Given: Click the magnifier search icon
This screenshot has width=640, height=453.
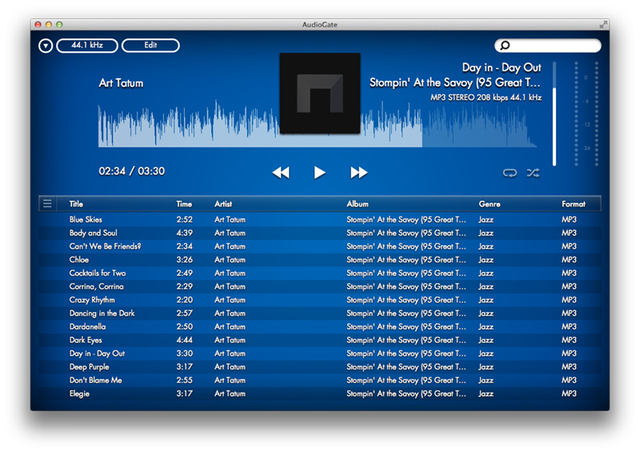Looking at the screenshot, I should [x=505, y=45].
